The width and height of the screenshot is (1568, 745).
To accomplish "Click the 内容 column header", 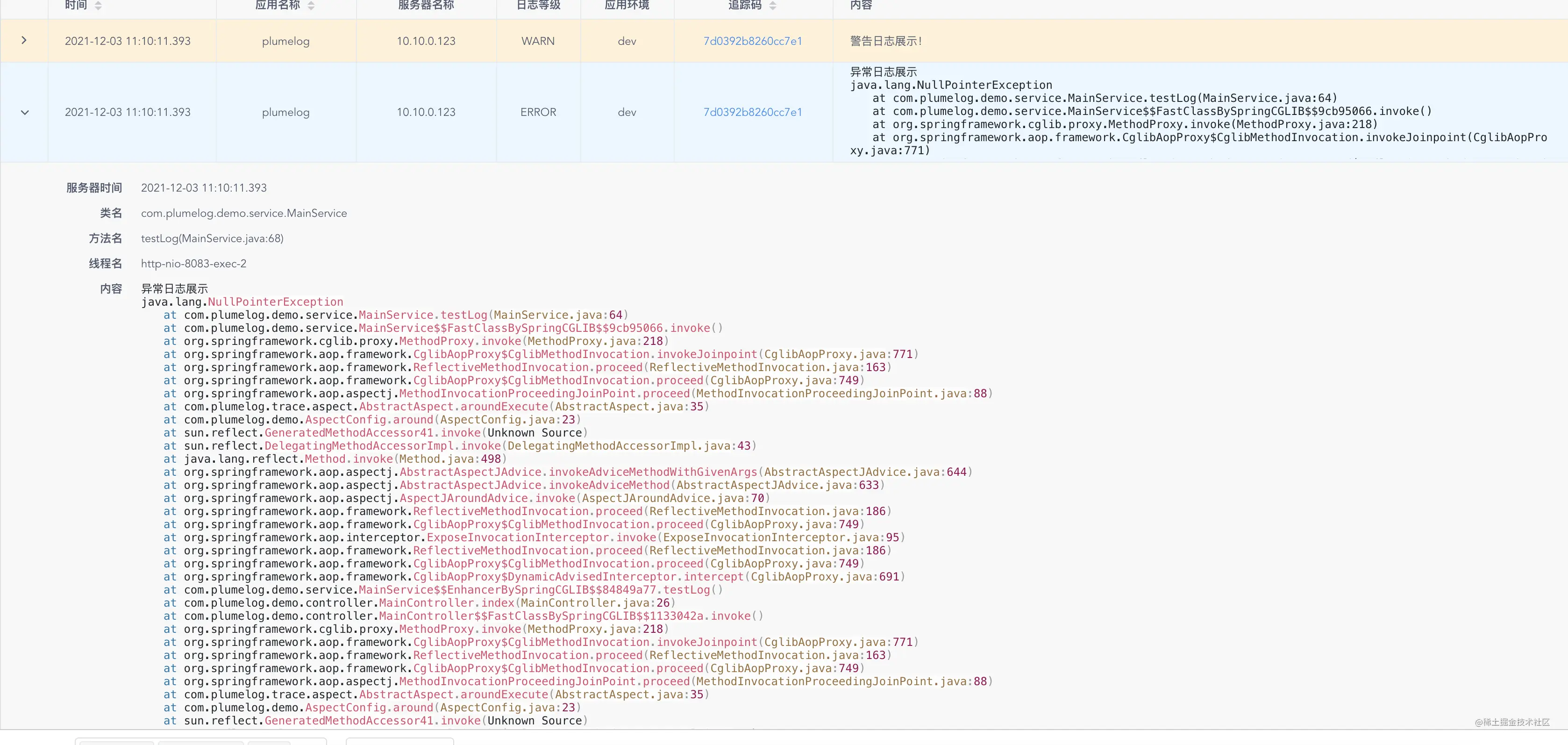I will click(x=861, y=5).
